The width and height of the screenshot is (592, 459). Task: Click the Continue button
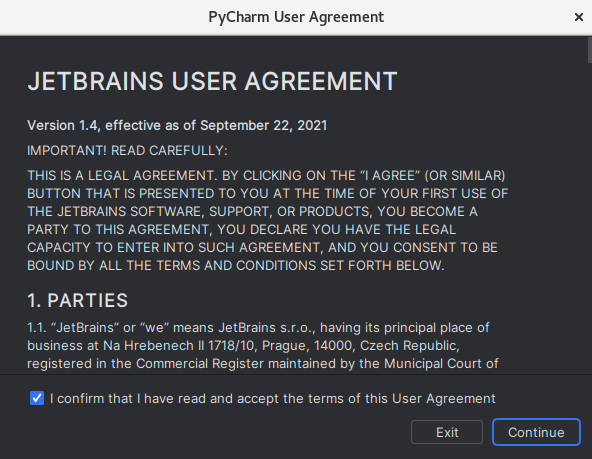(x=536, y=432)
